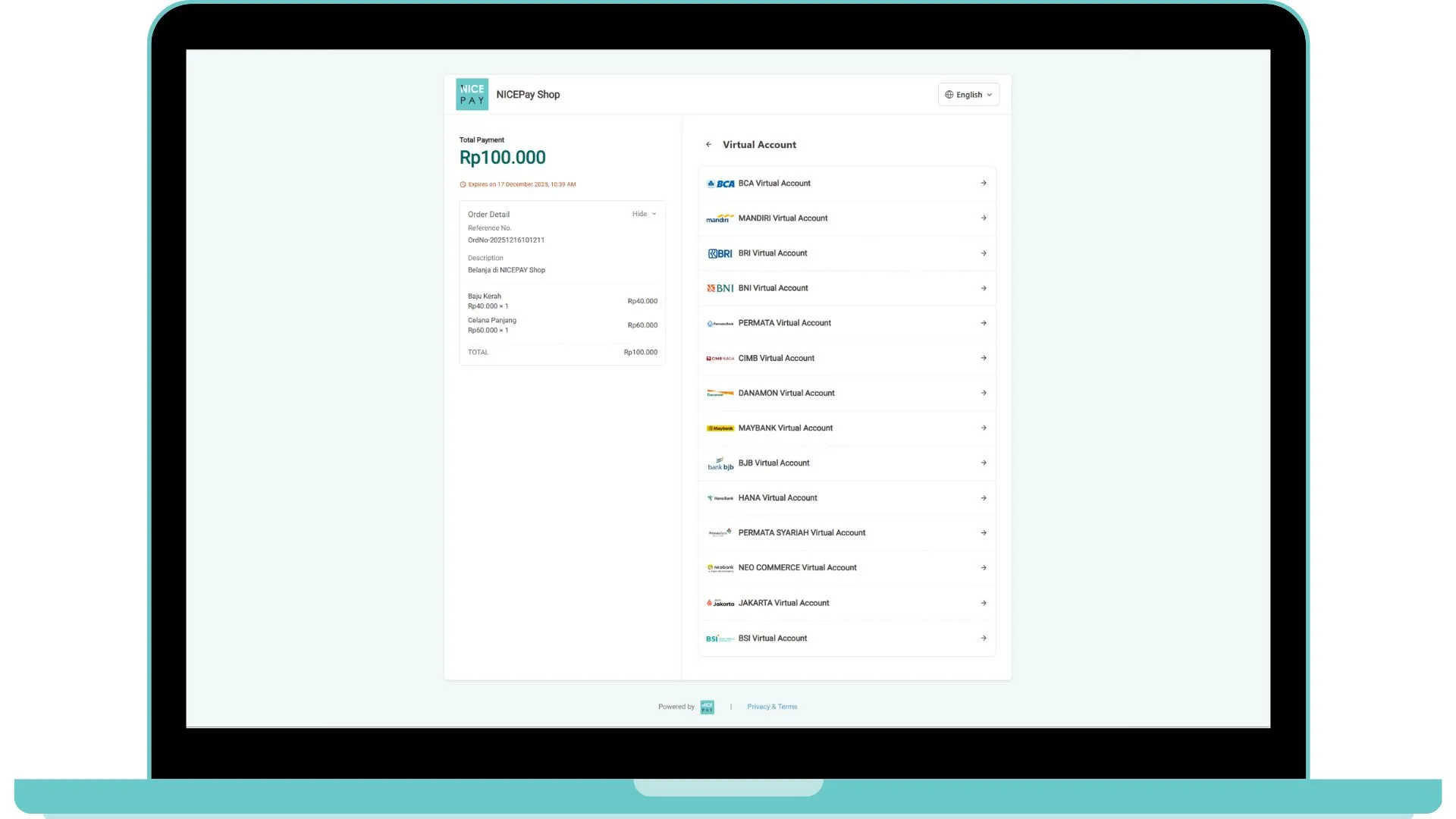Click arrow on BNI Virtual Account row

tap(984, 288)
